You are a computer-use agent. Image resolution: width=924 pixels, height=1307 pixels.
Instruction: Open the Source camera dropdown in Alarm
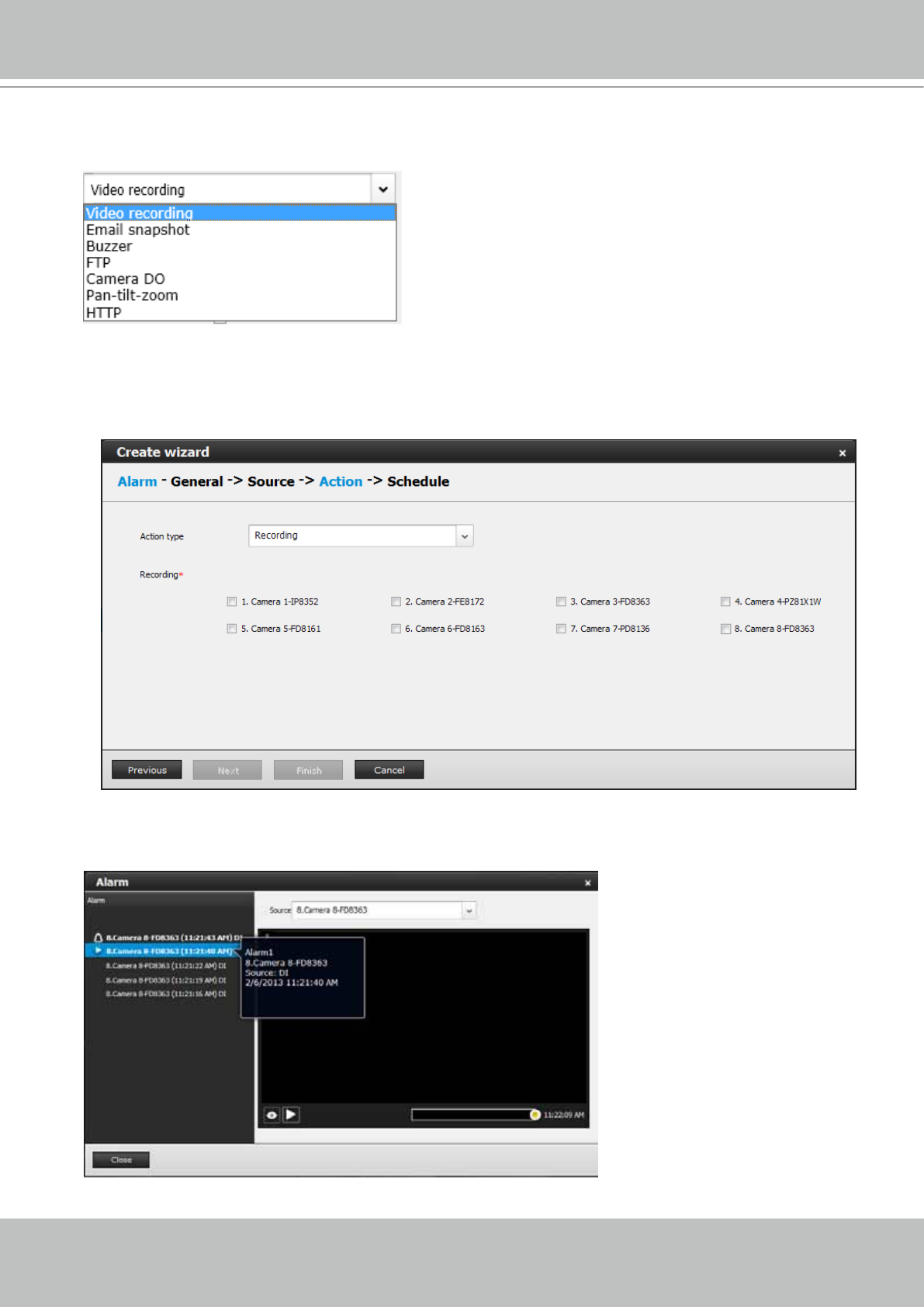469,910
